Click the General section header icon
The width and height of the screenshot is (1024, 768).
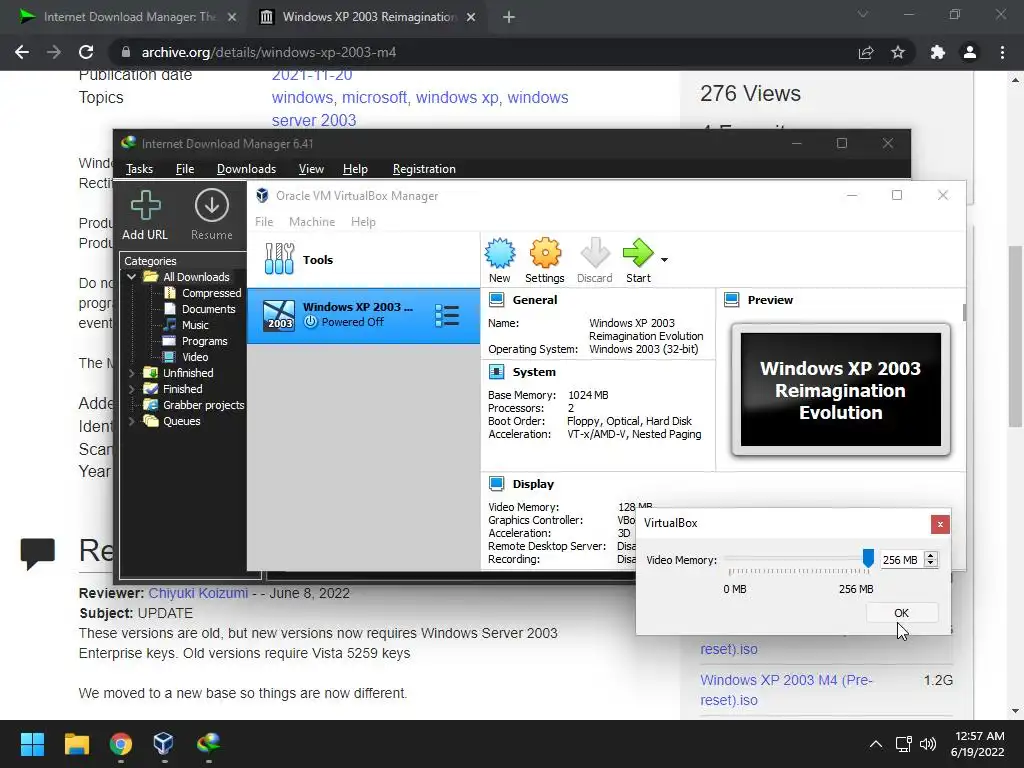(496, 300)
